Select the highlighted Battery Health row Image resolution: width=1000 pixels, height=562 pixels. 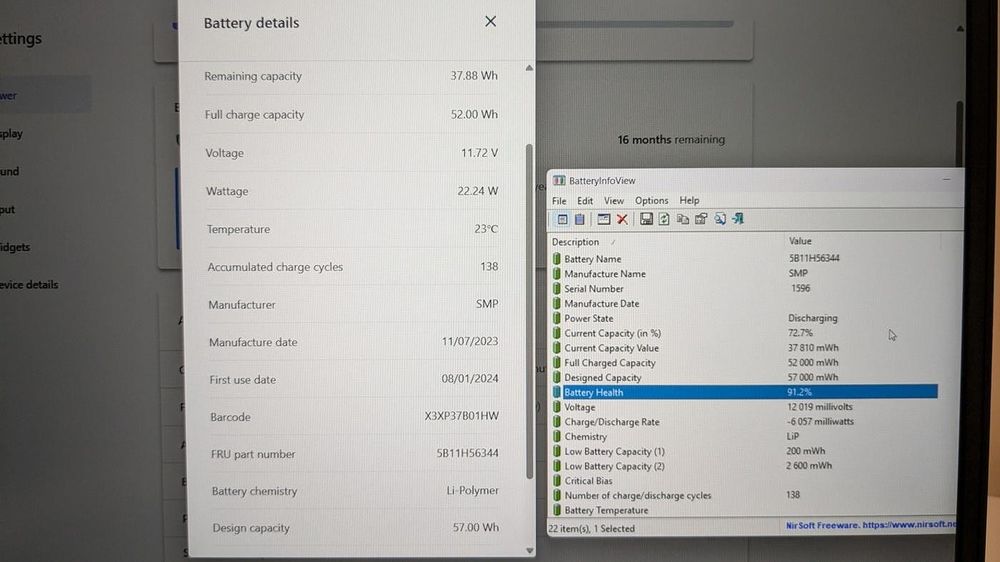pos(744,392)
